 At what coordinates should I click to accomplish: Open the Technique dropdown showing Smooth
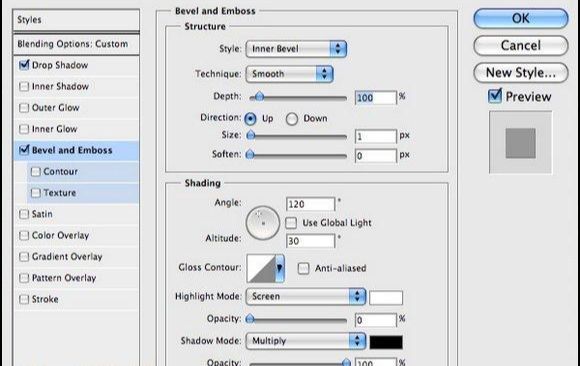(x=289, y=74)
